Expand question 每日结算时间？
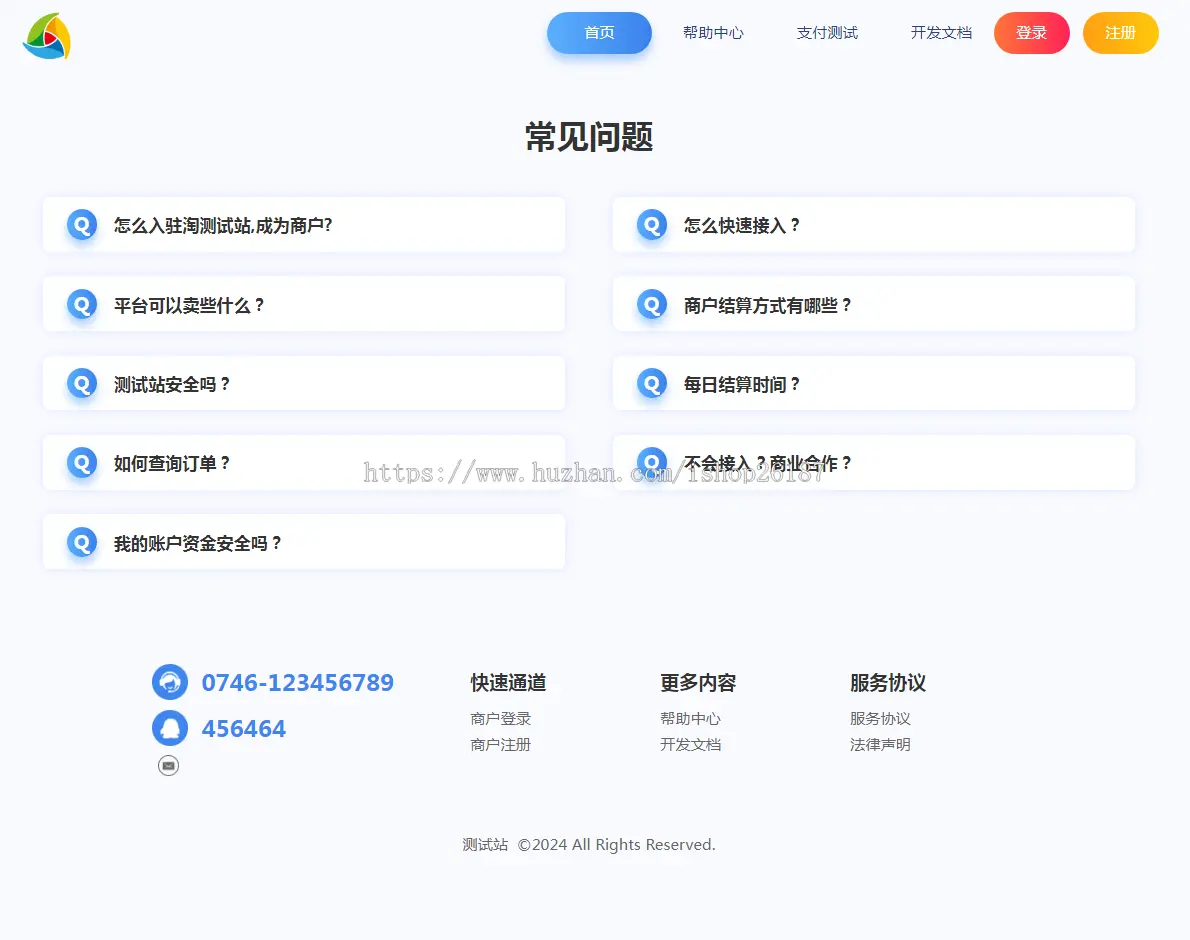The width and height of the screenshot is (1190, 940). (x=874, y=383)
